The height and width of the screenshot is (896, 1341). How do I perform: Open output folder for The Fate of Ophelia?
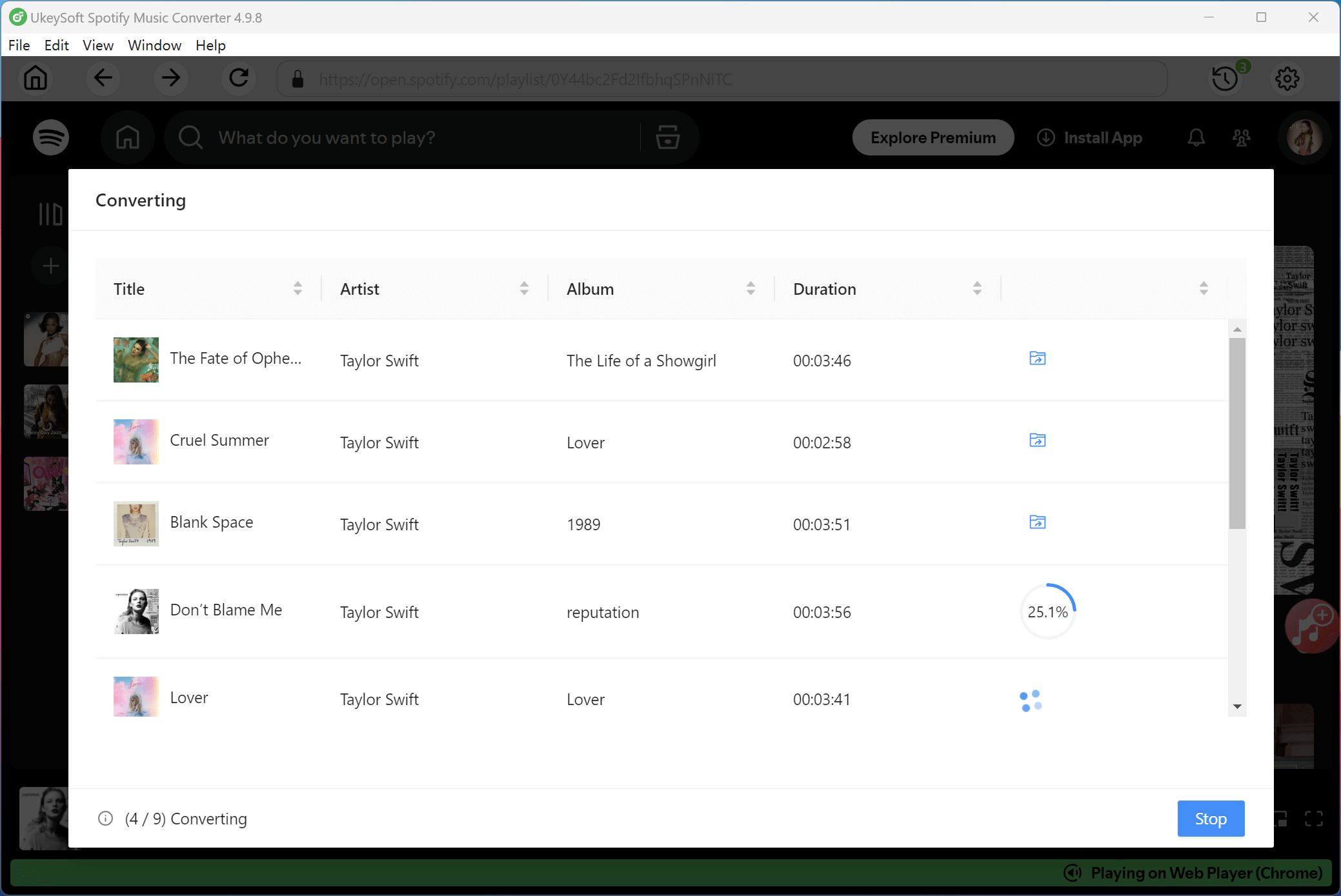[x=1037, y=359]
